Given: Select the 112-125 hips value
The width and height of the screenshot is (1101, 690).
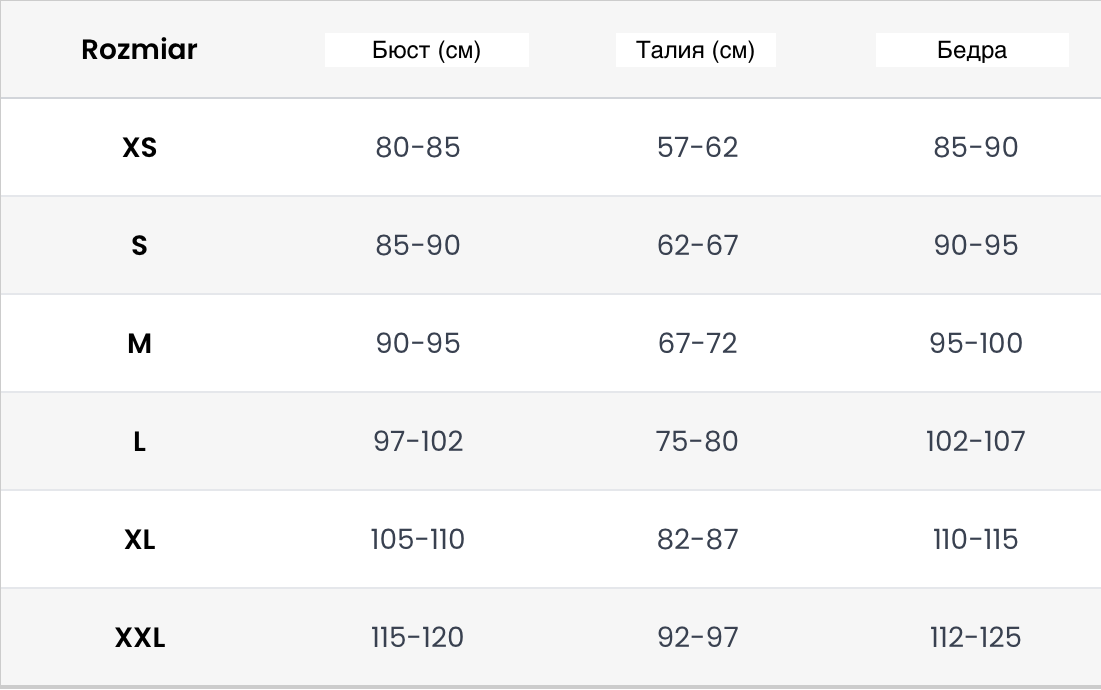Looking at the screenshot, I should click(x=975, y=637).
